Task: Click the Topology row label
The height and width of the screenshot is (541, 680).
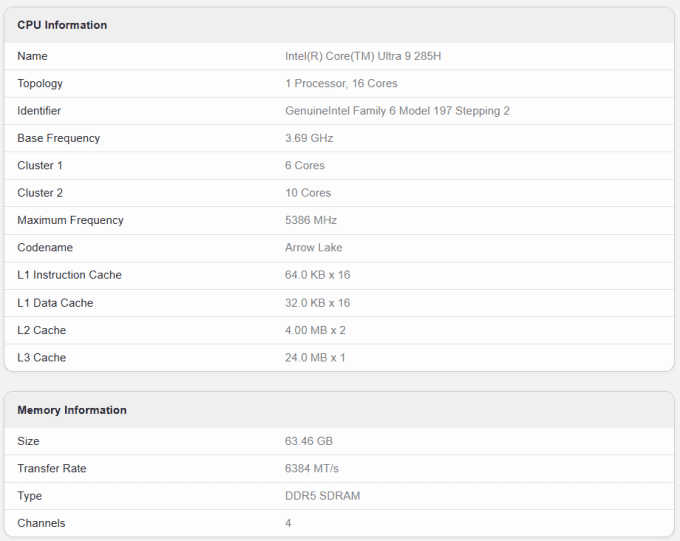Action: click(x=40, y=84)
